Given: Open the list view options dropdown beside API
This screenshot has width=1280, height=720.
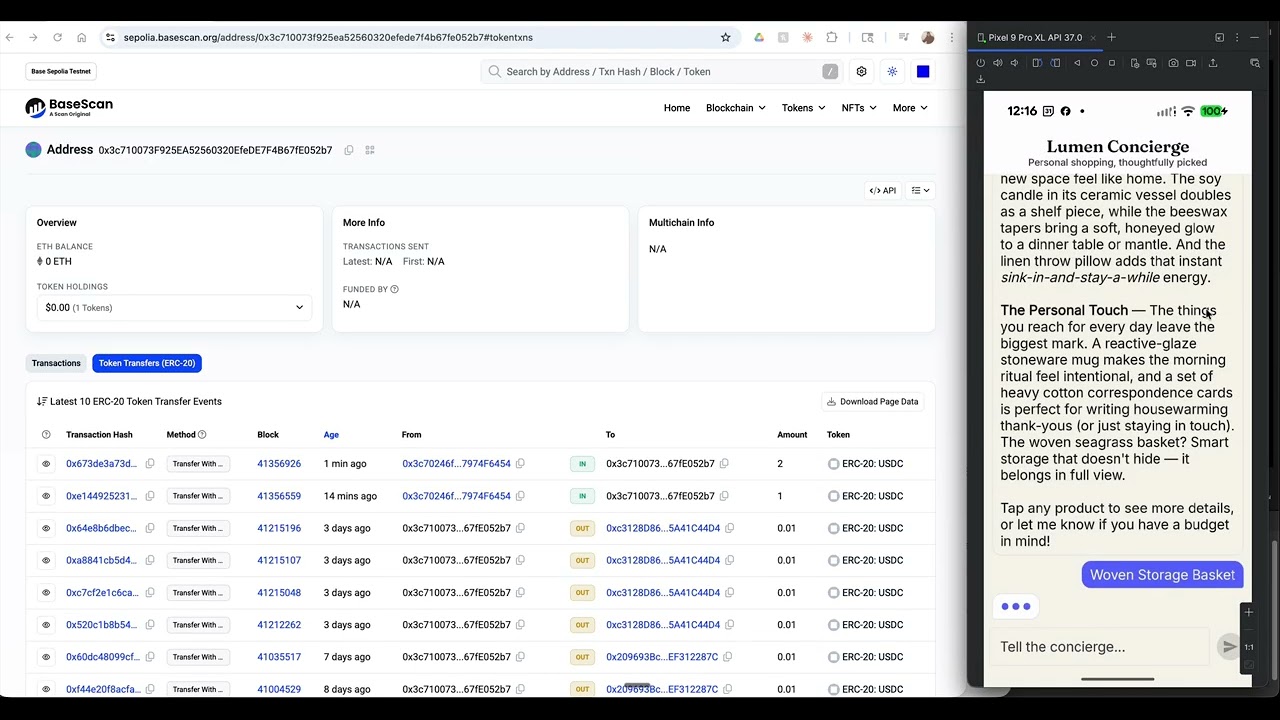Looking at the screenshot, I should 920,190.
